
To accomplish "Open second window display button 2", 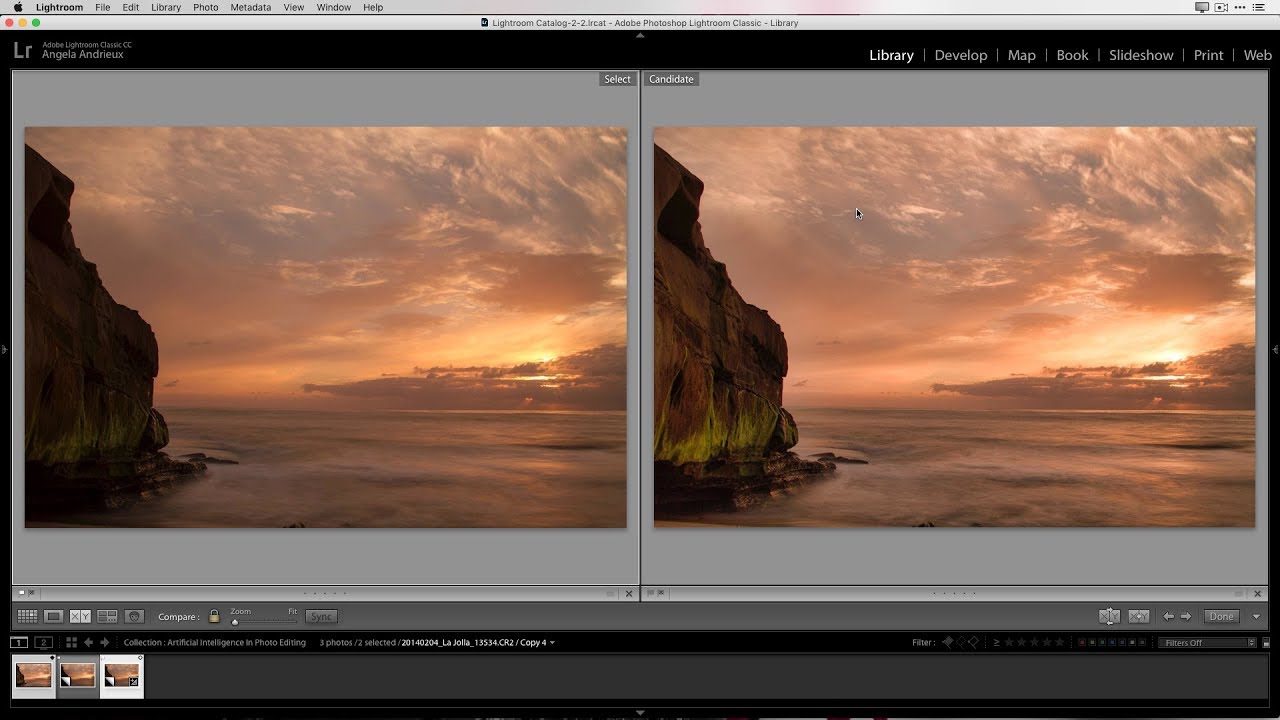I will [43, 642].
